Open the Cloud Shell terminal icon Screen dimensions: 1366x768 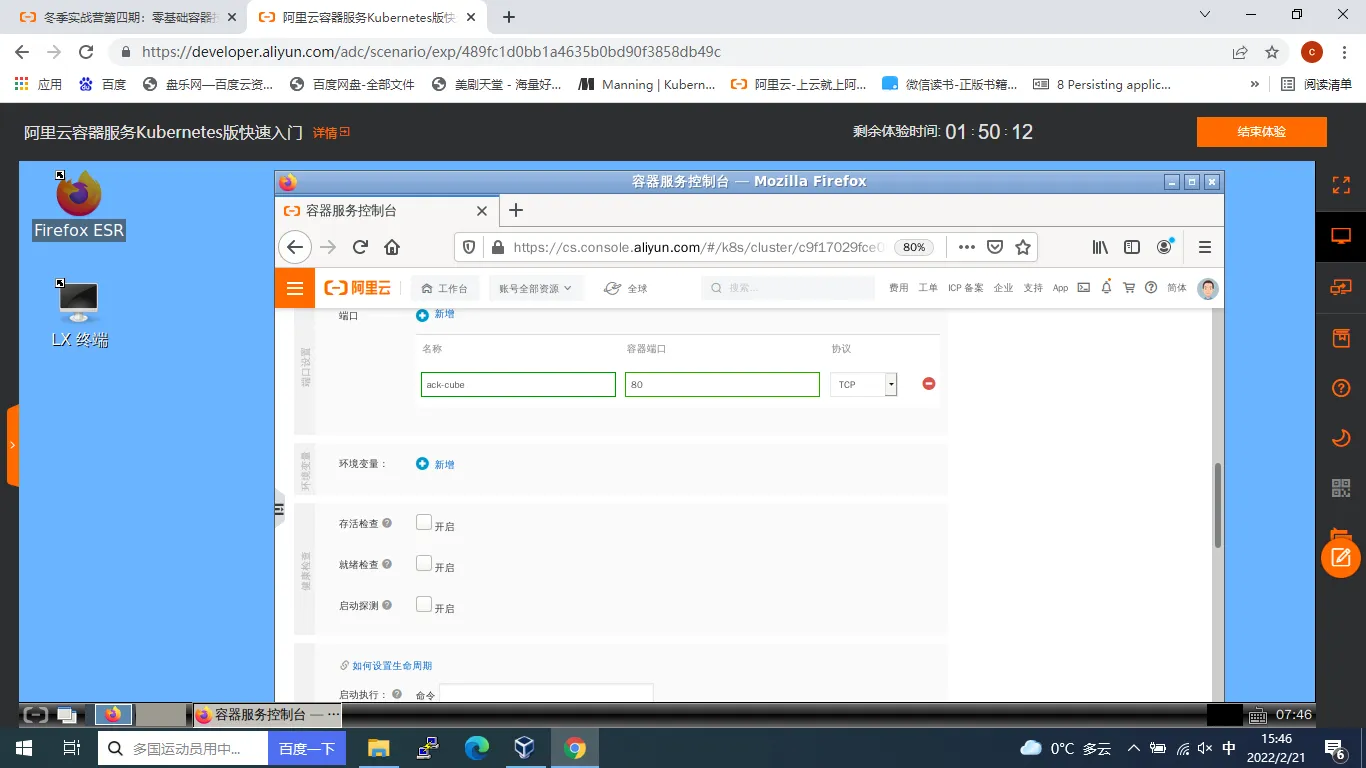pyautogui.click(x=1083, y=288)
